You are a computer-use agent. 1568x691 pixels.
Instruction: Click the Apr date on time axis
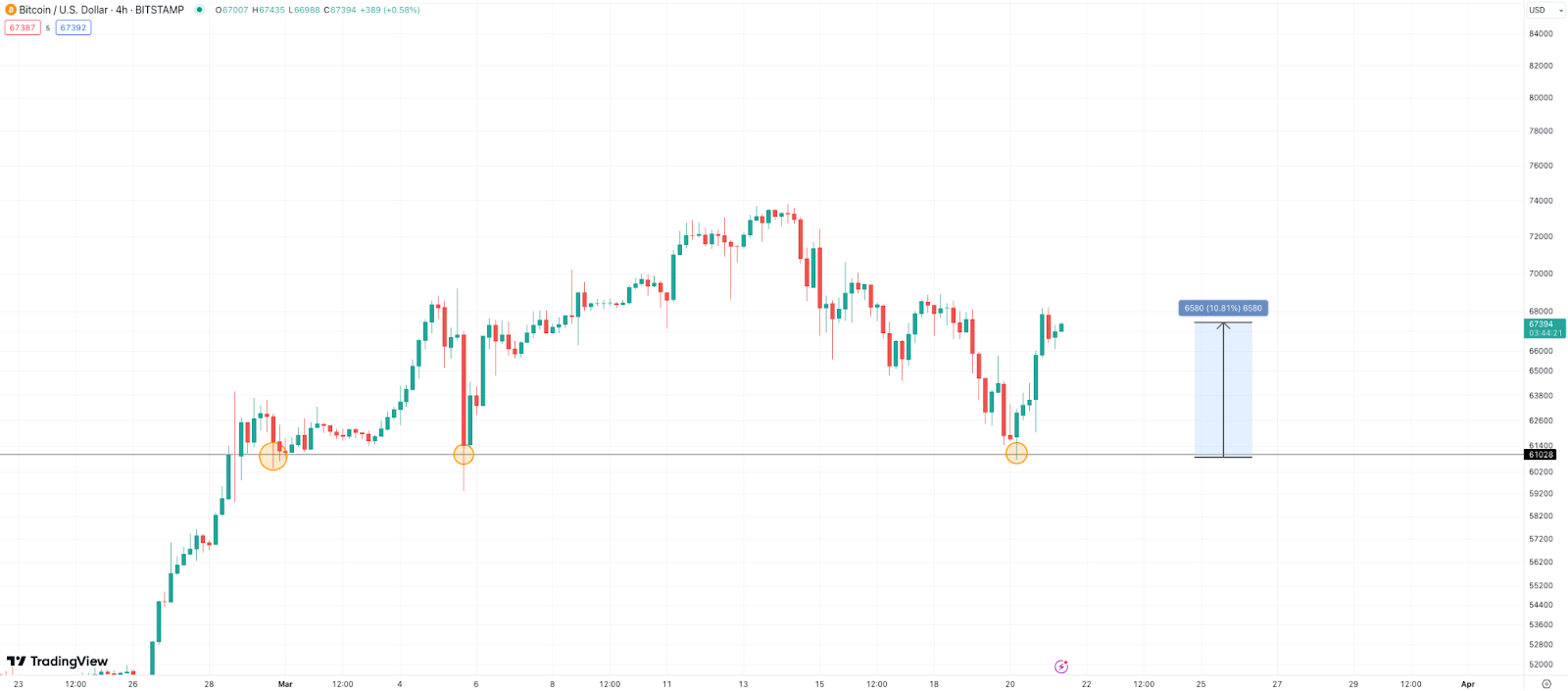point(1467,684)
